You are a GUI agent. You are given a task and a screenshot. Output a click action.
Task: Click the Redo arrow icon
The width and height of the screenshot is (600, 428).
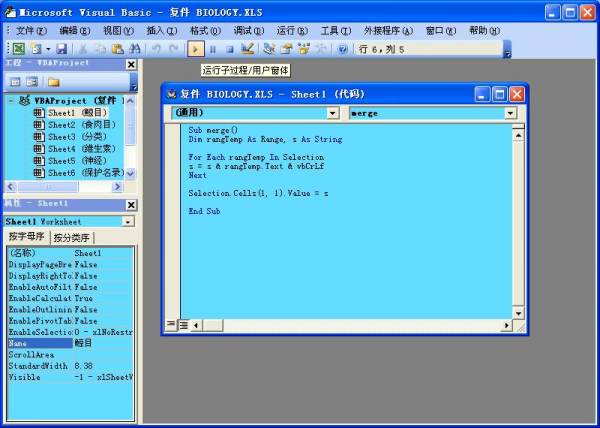click(173, 49)
